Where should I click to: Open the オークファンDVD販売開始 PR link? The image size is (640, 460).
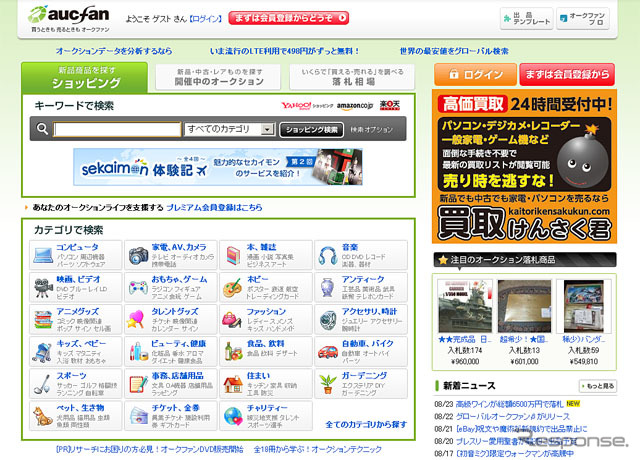click(149, 449)
